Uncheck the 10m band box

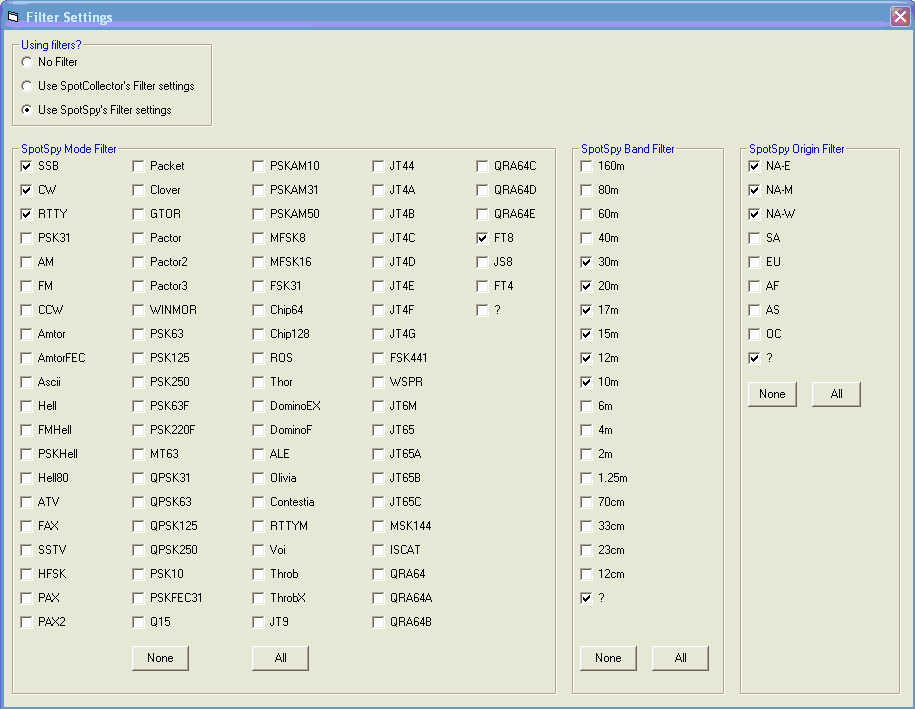[x=586, y=382]
